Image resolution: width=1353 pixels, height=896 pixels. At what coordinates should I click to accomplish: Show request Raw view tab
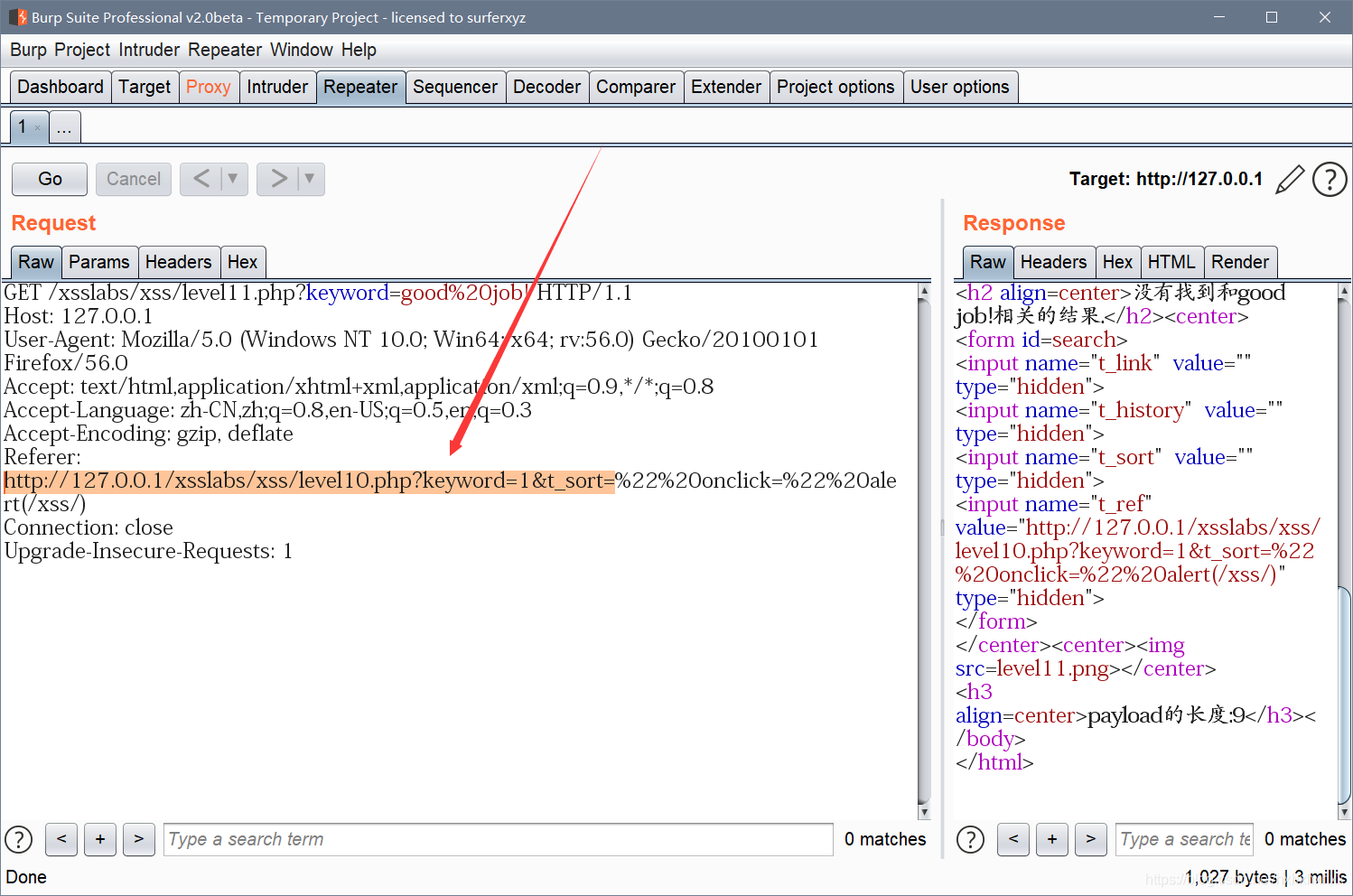click(x=36, y=262)
